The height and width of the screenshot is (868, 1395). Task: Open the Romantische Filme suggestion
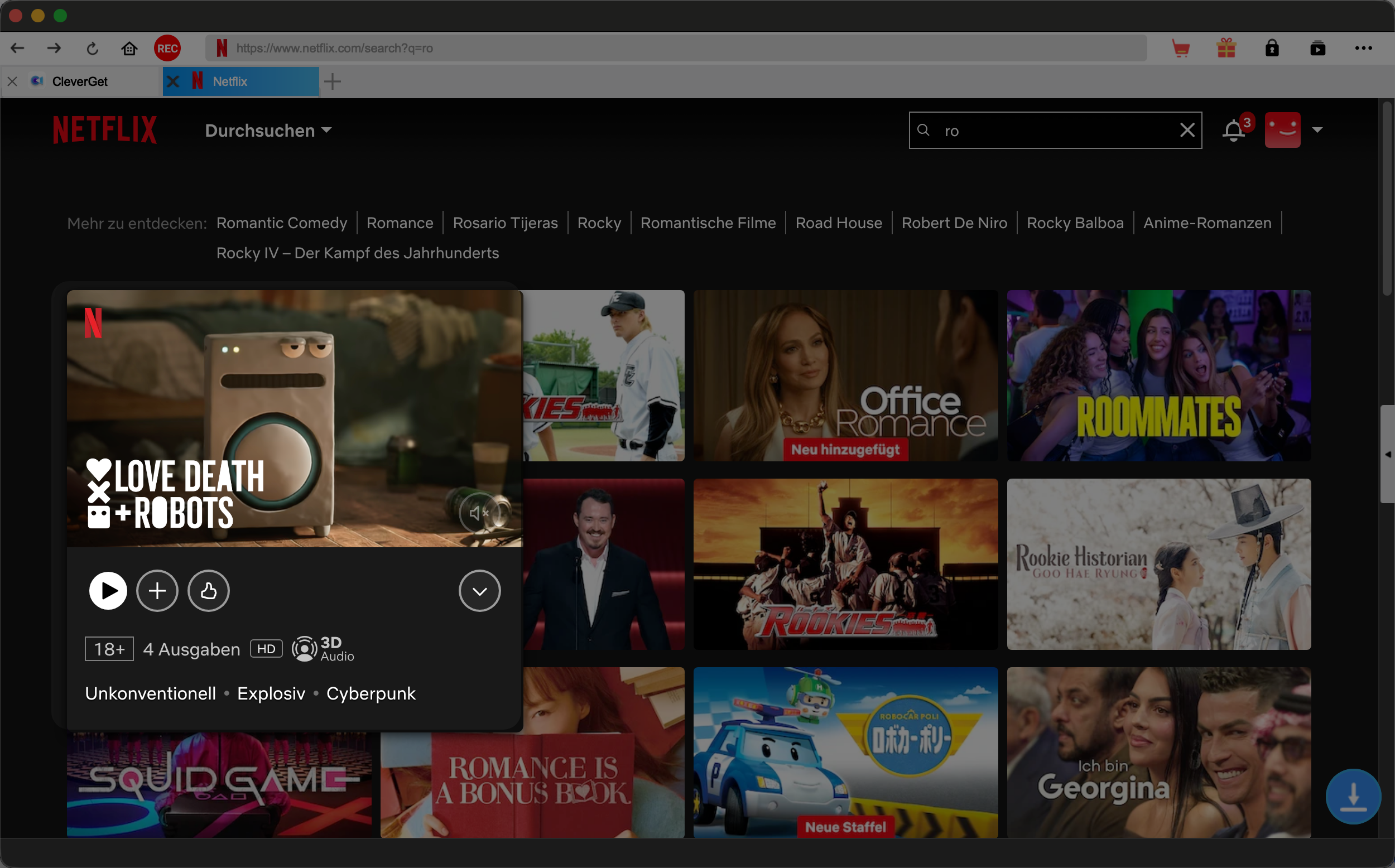[709, 223]
